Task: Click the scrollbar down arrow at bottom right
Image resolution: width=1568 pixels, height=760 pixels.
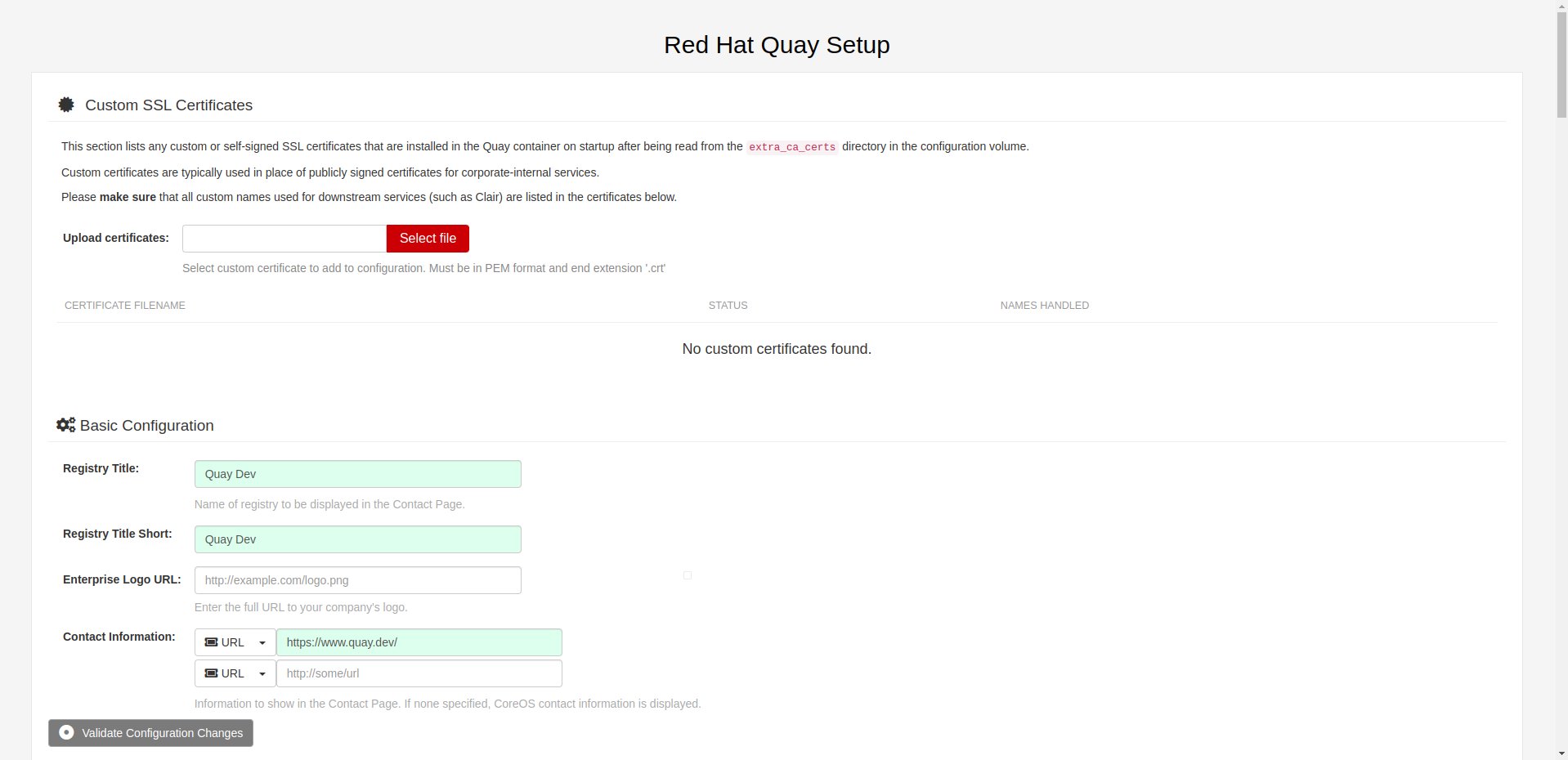Action: (1560, 753)
